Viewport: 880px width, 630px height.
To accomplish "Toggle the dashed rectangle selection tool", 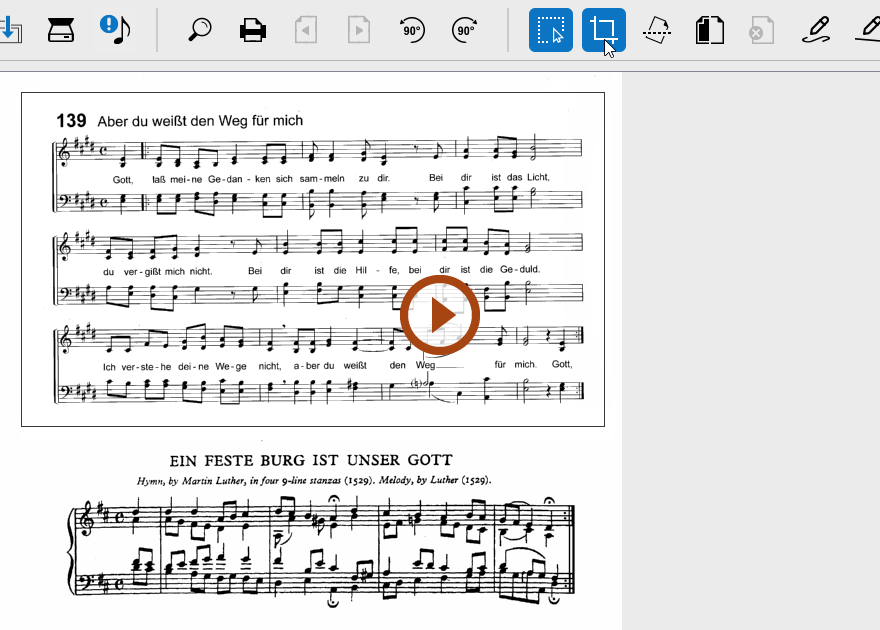I will tap(551, 30).
